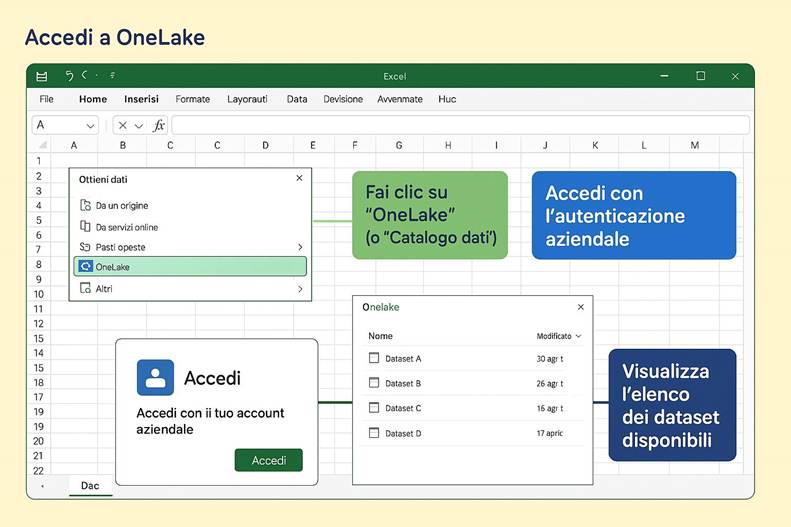Close the Onelake dialog panel
The width and height of the screenshot is (791, 527).
pyautogui.click(x=581, y=308)
